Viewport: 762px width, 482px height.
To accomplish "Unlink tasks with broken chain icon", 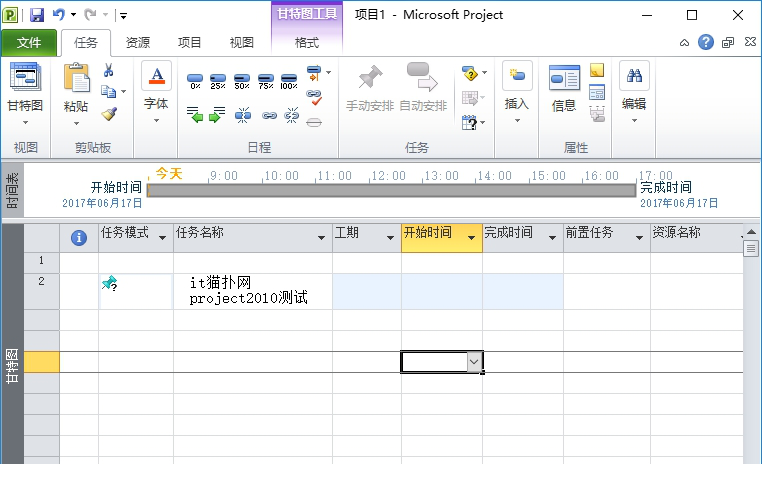I will pyautogui.click(x=292, y=115).
